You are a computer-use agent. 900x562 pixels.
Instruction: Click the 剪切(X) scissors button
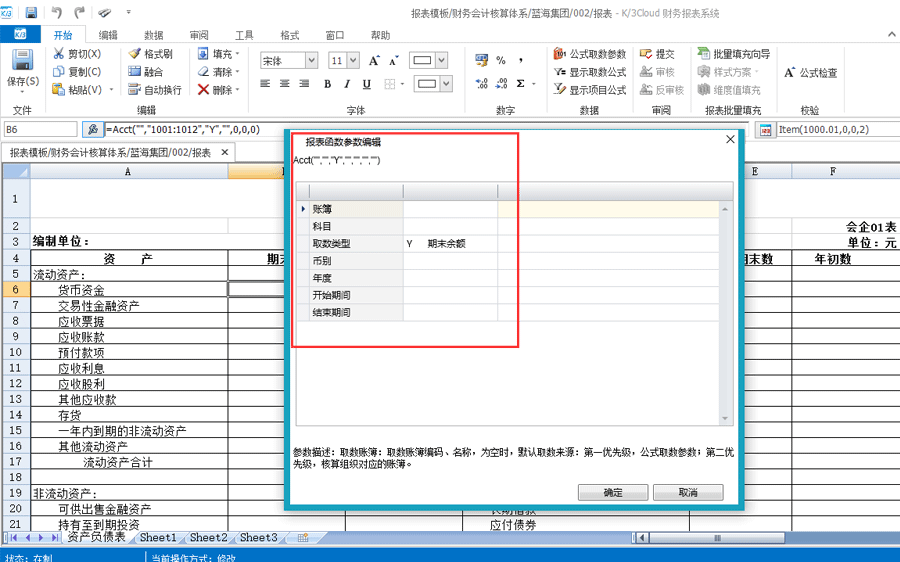click(x=77, y=54)
